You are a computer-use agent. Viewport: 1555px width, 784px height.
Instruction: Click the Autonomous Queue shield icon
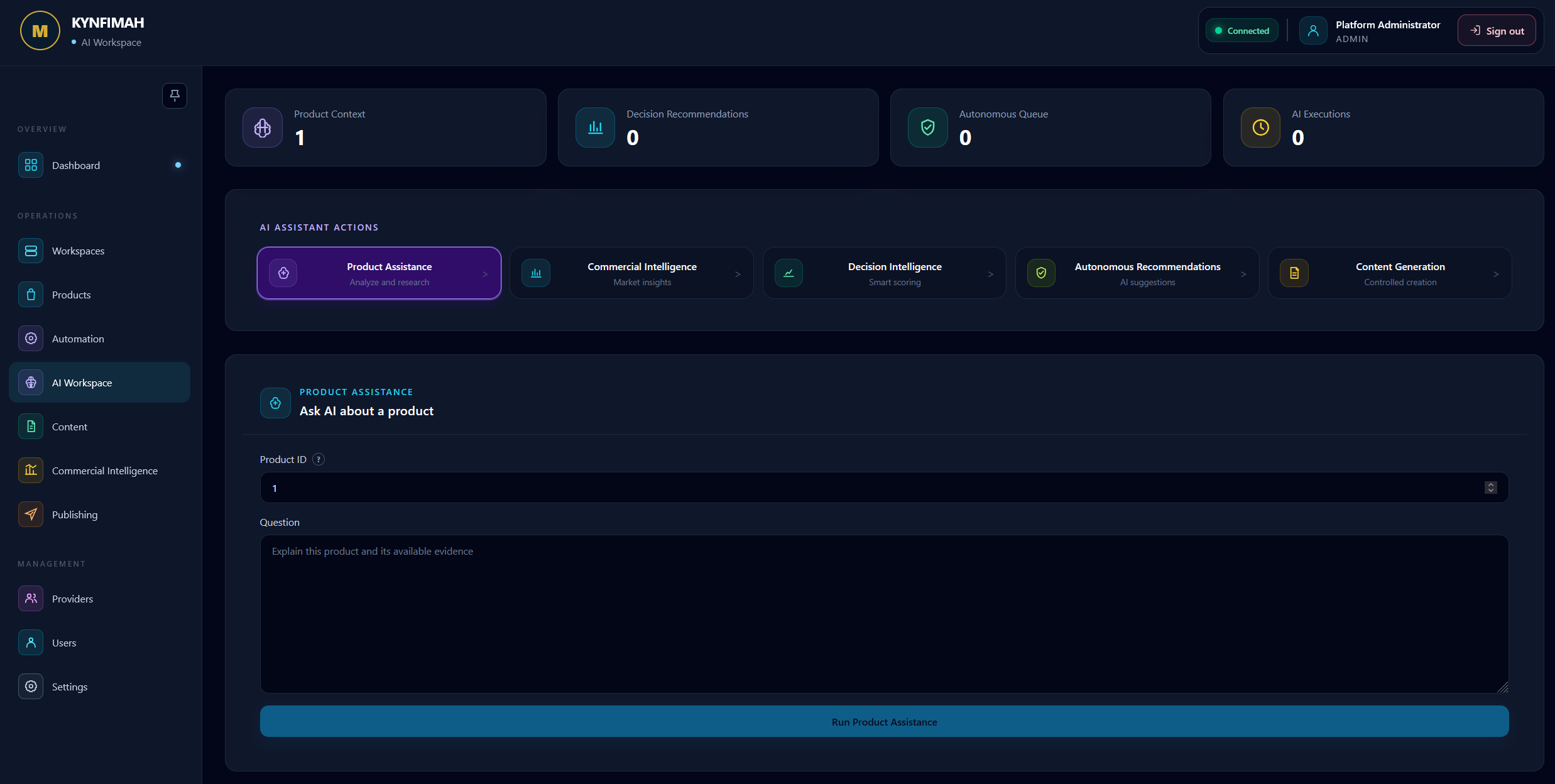(928, 128)
